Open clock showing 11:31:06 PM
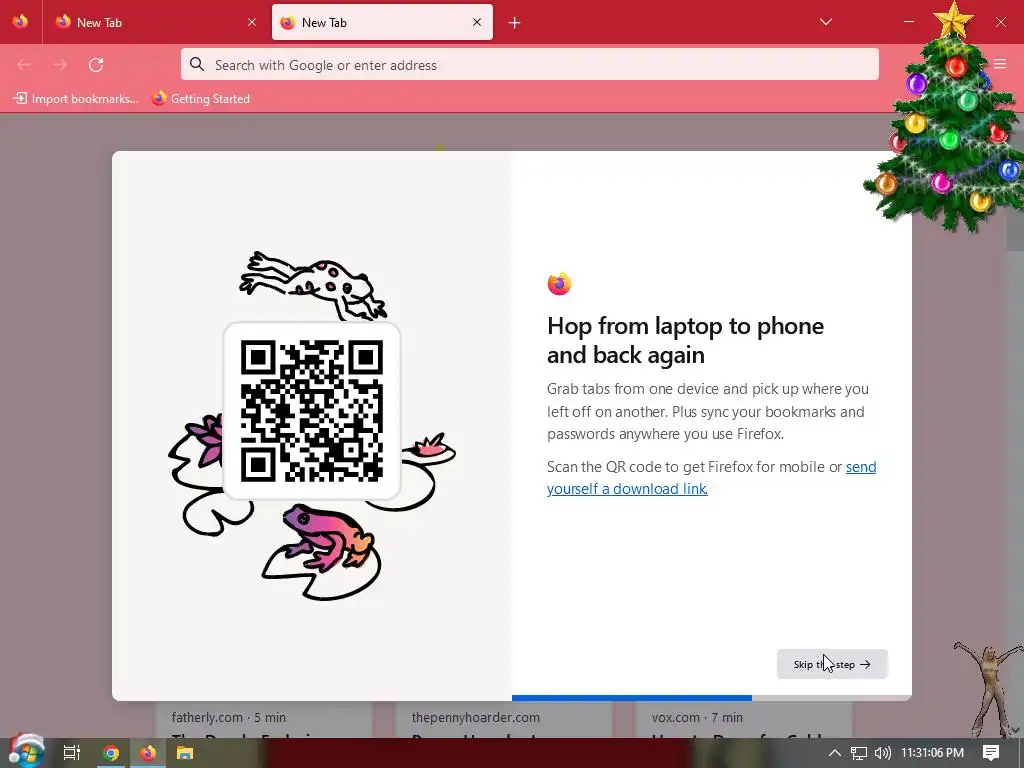 click(x=933, y=753)
